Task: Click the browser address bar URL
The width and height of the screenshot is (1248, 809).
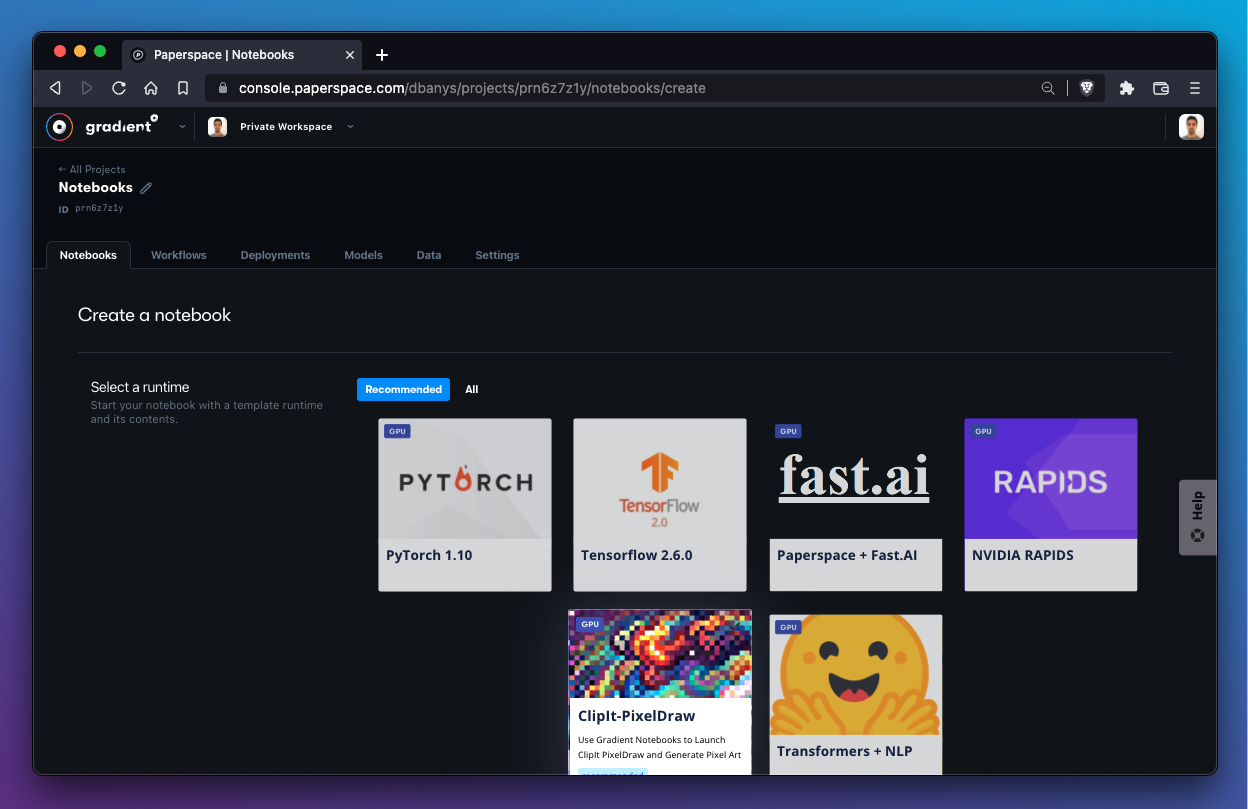Action: pos(472,88)
